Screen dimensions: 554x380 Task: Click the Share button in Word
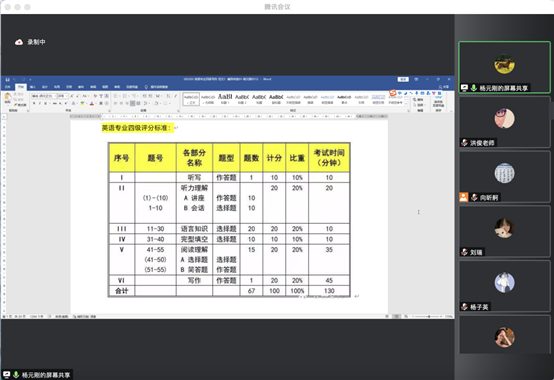click(x=444, y=87)
